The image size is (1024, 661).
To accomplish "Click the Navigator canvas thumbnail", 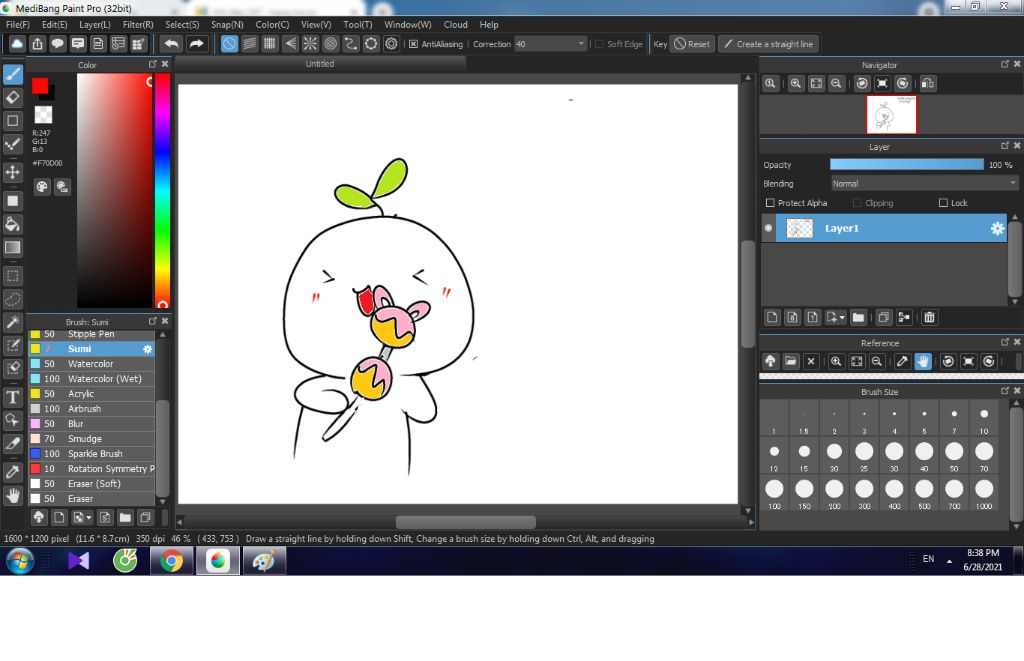I will (891, 114).
